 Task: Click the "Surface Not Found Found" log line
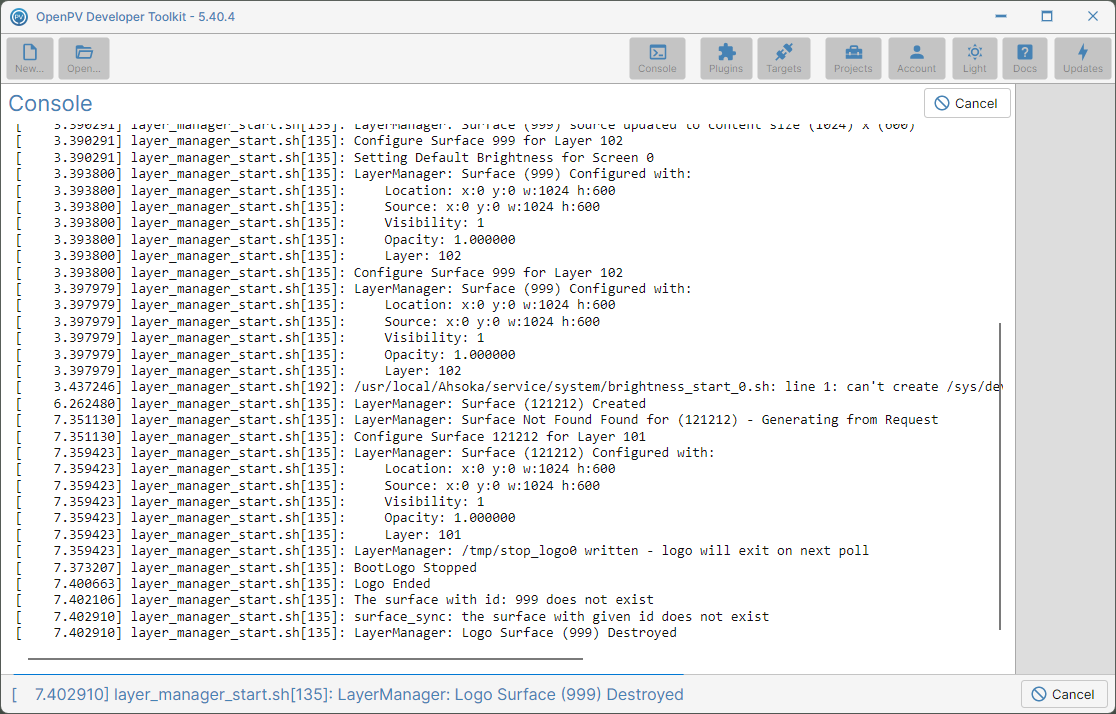click(477, 420)
